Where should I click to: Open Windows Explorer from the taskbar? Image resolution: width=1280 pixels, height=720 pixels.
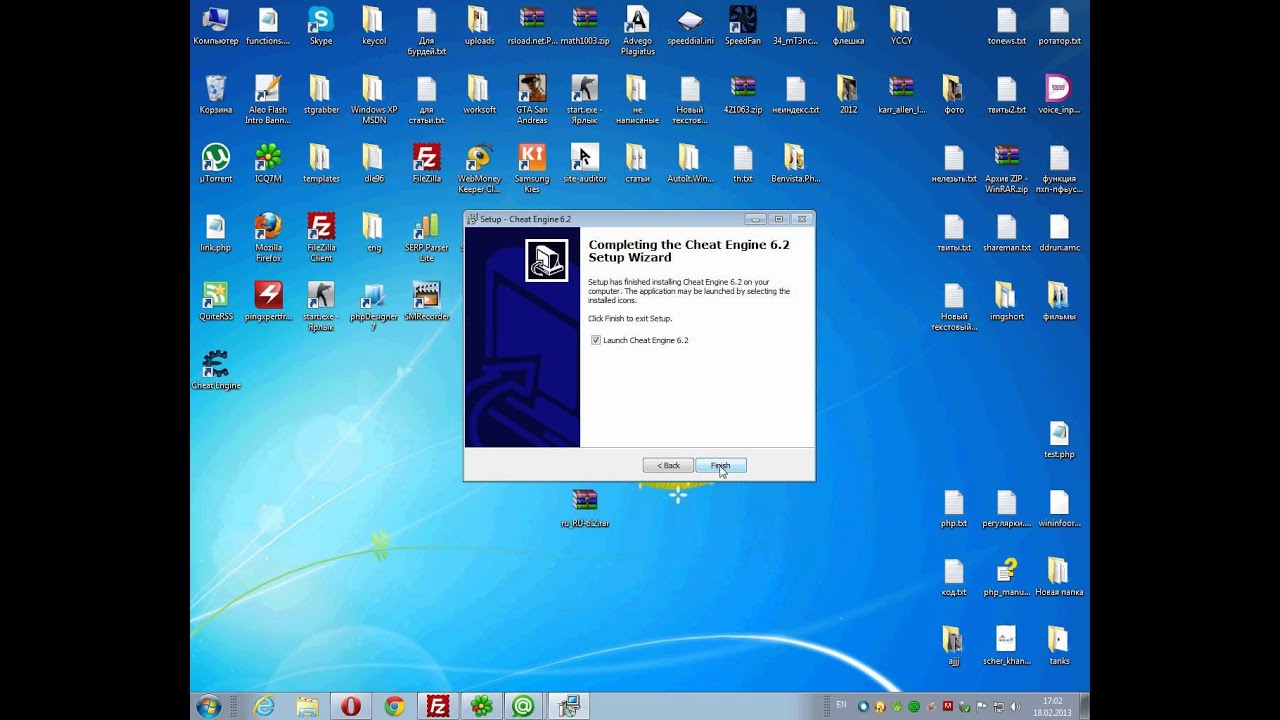tap(307, 706)
